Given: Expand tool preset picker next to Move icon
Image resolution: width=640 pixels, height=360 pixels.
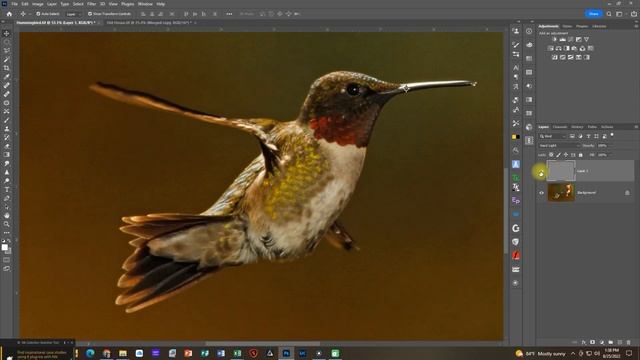Looking at the screenshot, I should 30,14.
